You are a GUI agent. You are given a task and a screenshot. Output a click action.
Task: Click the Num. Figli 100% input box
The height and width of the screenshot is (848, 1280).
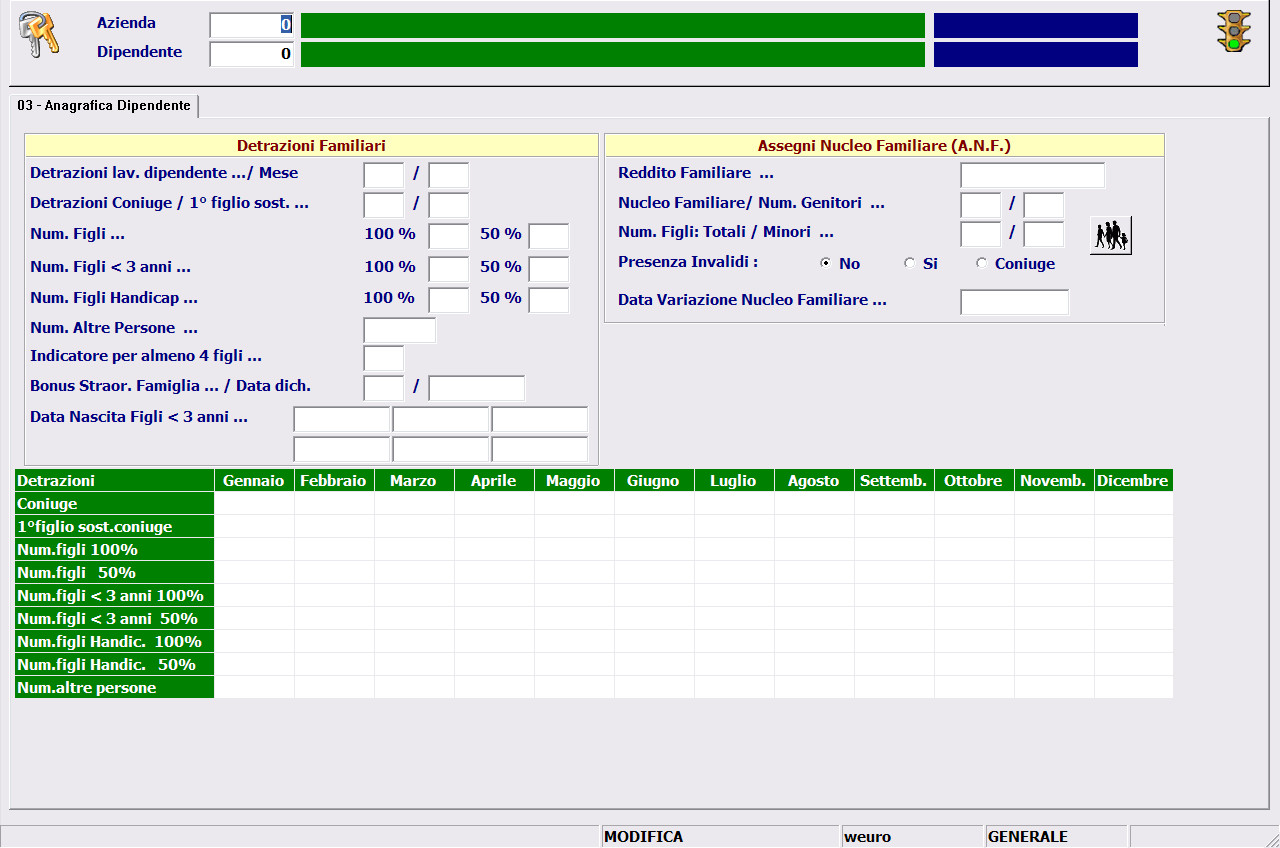pos(448,236)
